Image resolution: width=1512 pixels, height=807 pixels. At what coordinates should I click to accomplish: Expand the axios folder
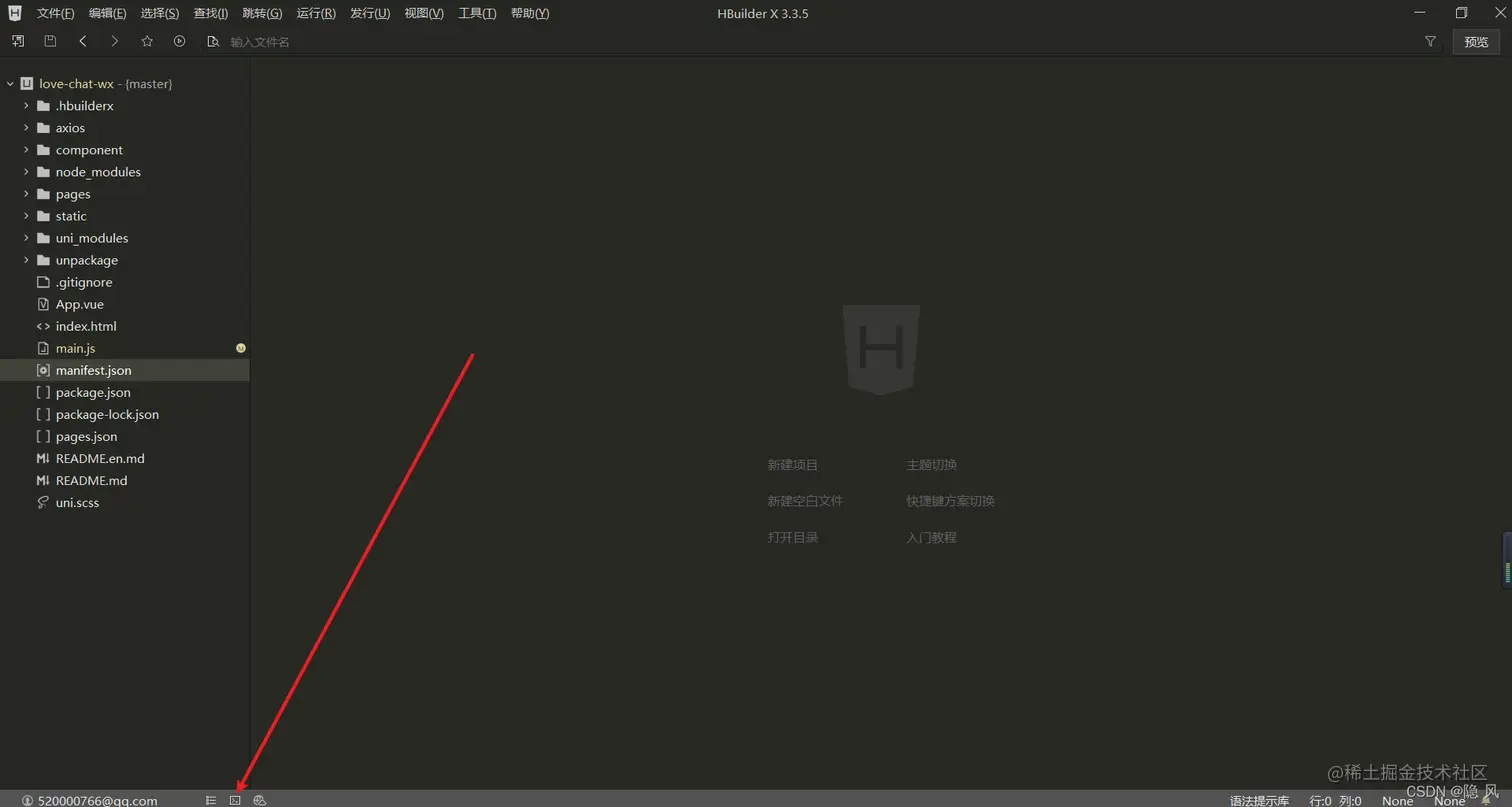click(27, 128)
